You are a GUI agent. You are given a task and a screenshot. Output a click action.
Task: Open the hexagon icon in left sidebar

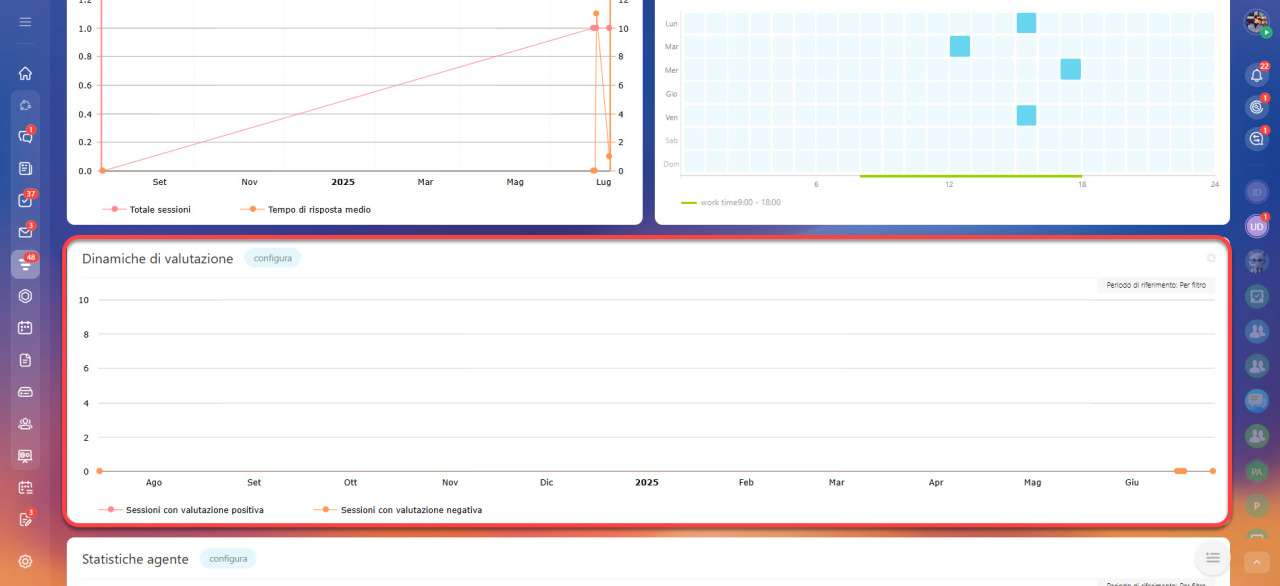[x=25, y=296]
